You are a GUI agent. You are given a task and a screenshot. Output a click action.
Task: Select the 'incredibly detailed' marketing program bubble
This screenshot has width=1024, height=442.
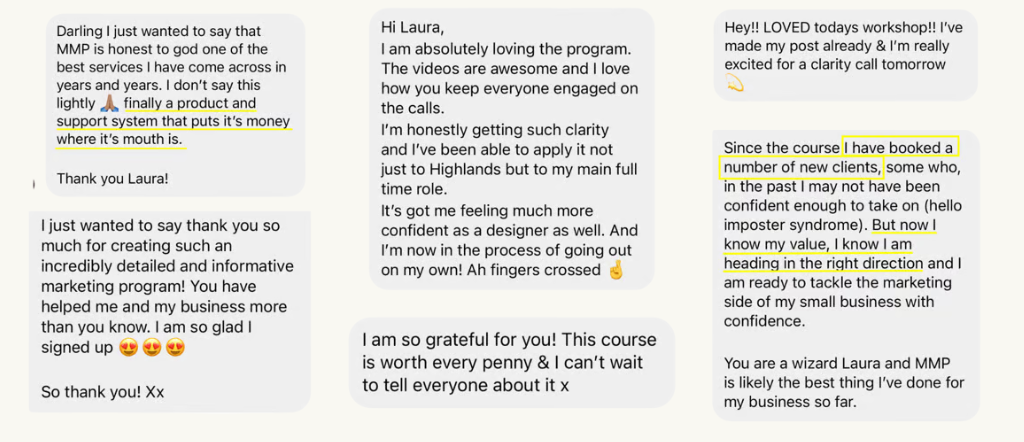tap(170, 311)
